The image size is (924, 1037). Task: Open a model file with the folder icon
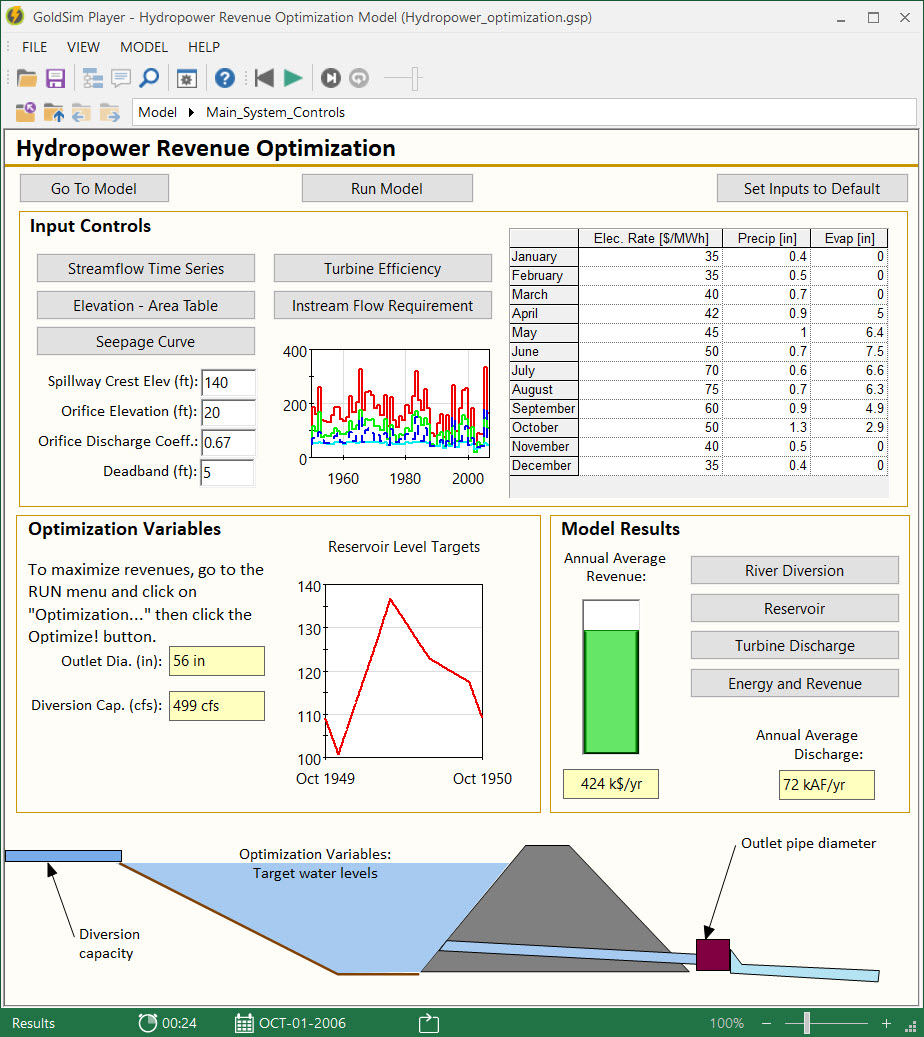[x=26, y=78]
